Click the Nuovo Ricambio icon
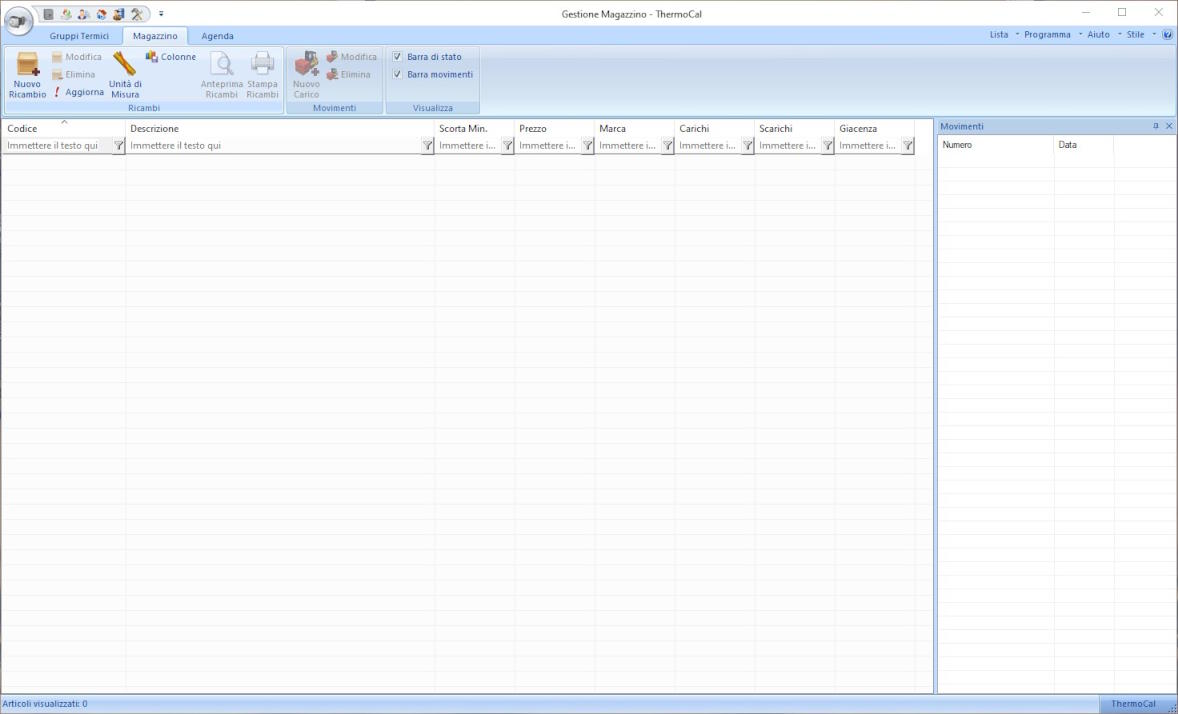 pyautogui.click(x=27, y=66)
